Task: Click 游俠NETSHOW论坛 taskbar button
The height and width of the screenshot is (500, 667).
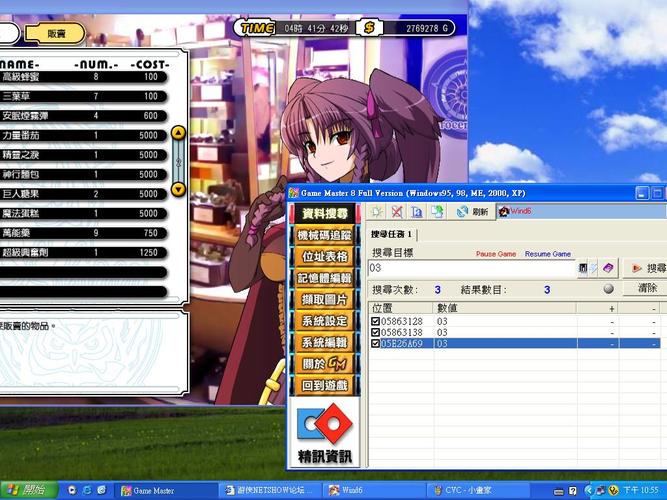Action: pyautogui.click(x=270, y=491)
